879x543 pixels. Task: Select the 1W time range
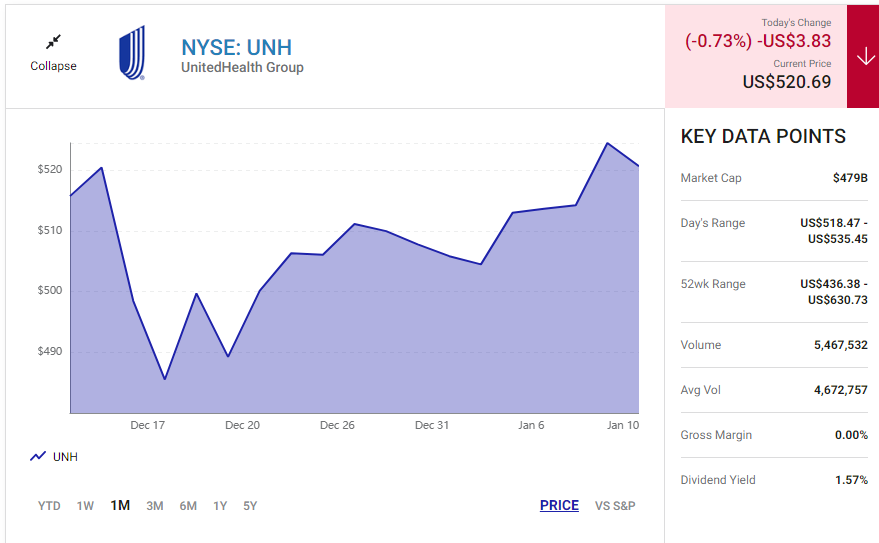point(85,506)
